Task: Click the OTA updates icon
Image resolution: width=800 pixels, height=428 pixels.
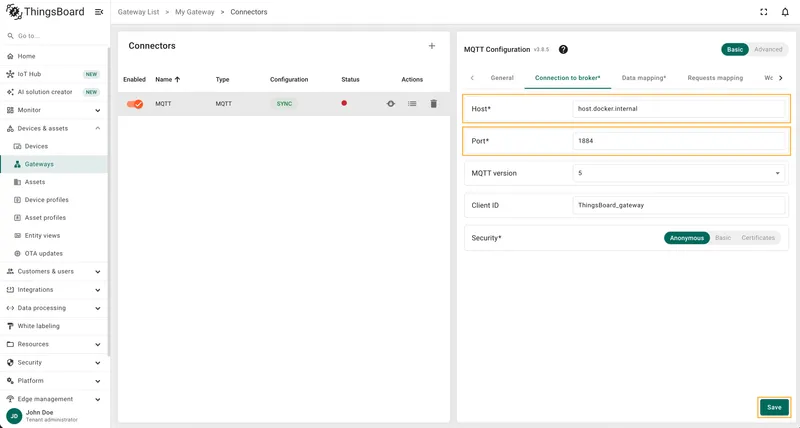Action: click(17, 254)
